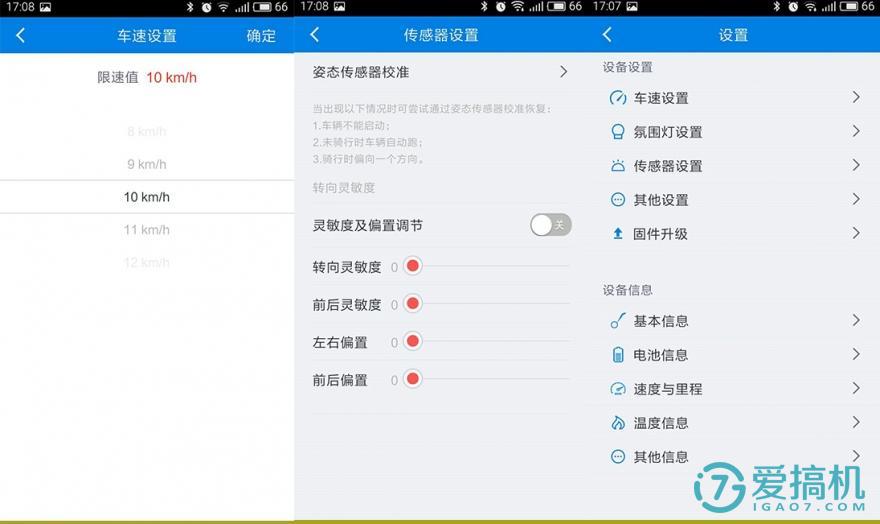The image size is (880, 524).
Task: Tap image notification icon in left status bar
Action: [x=44, y=7]
